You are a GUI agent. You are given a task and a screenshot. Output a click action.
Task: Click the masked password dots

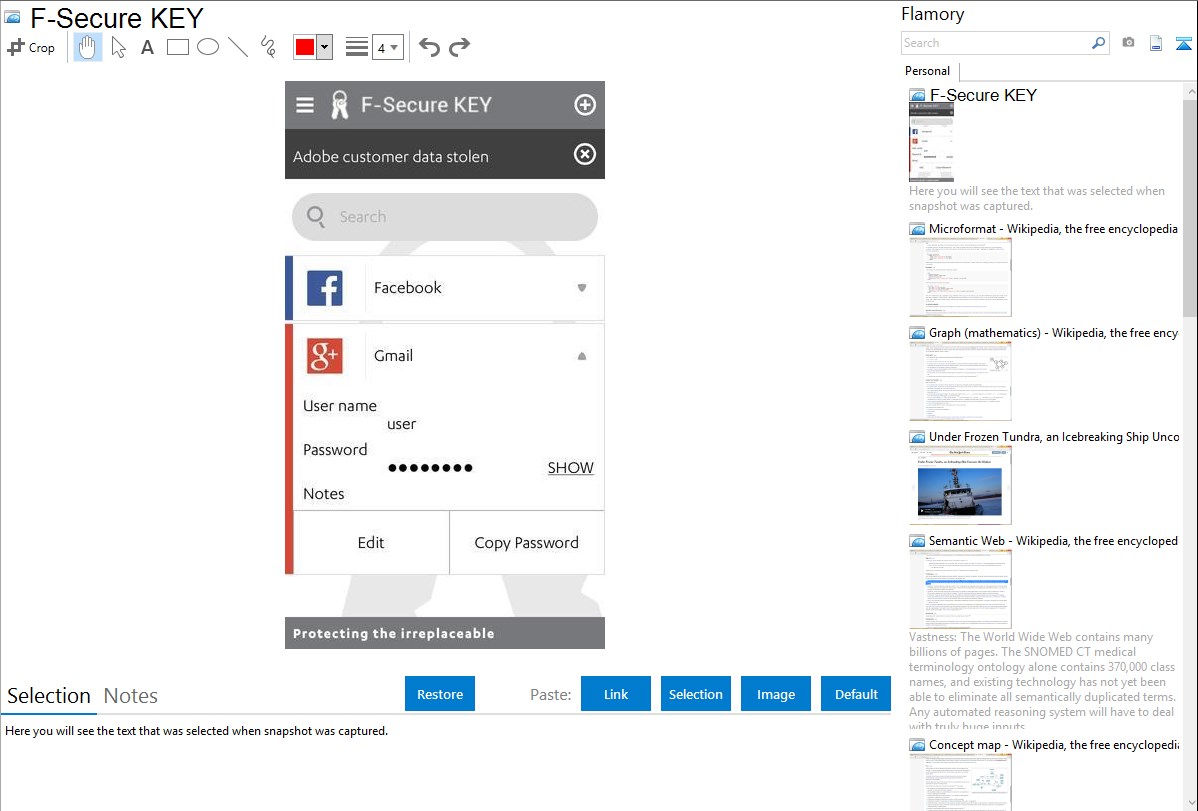point(430,468)
